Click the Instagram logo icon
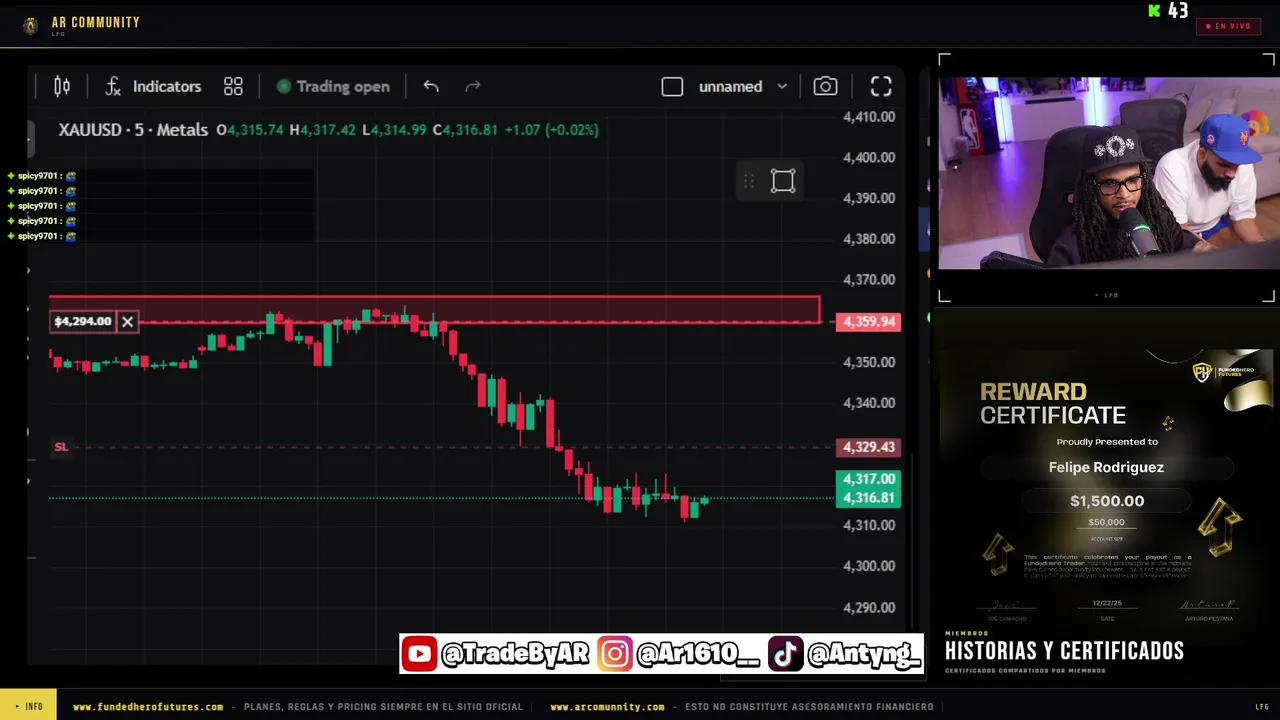Image resolution: width=1280 pixels, height=720 pixels. pos(615,654)
